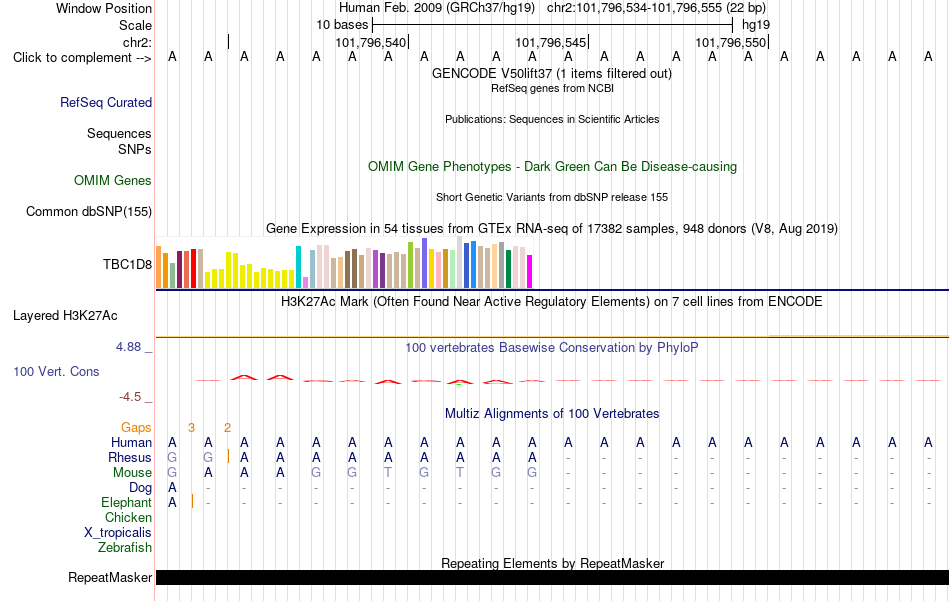Click 'Multiz Alignments of 100 Vertebrates' title
This screenshot has width=950, height=601.
(552, 414)
